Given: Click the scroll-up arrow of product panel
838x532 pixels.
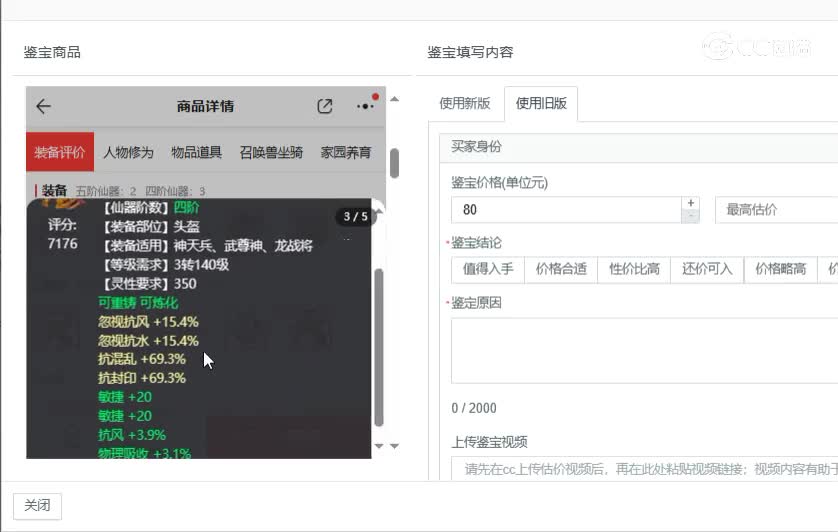Looking at the screenshot, I should 394,99.
